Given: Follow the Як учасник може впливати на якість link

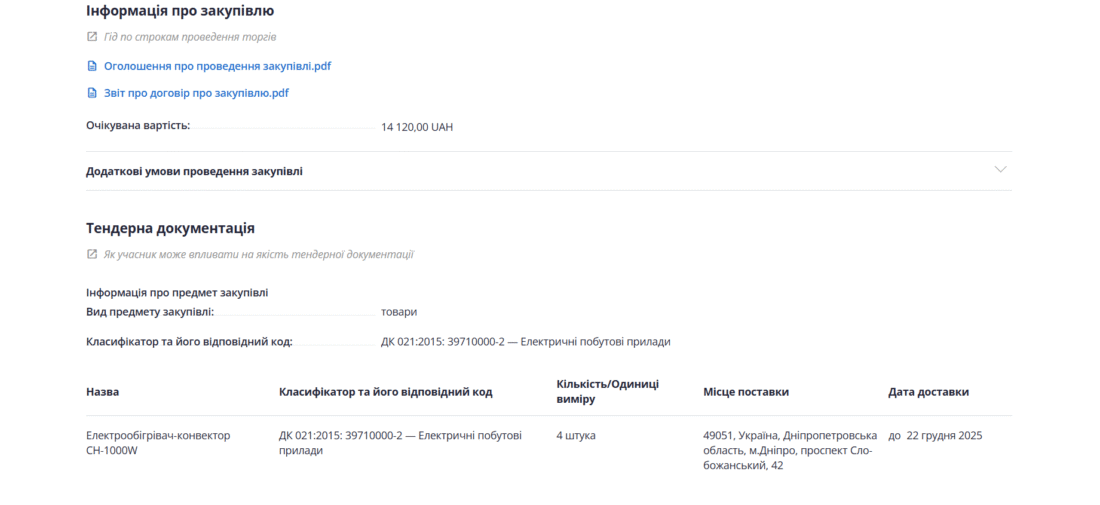Looking at the screenshot, I should point(258,254).
